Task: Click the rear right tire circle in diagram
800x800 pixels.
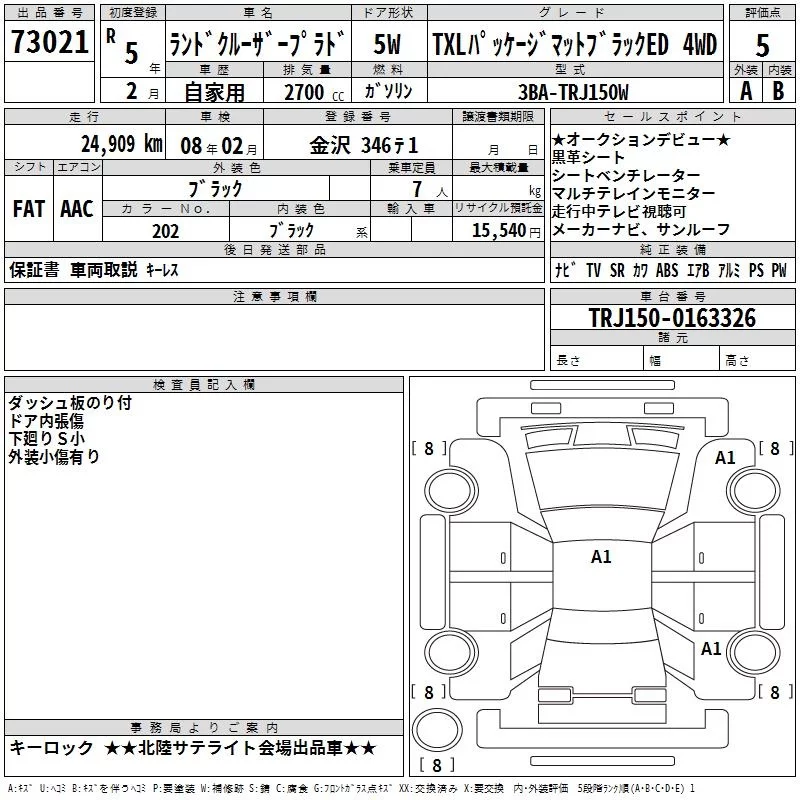Action: (755, 652)
